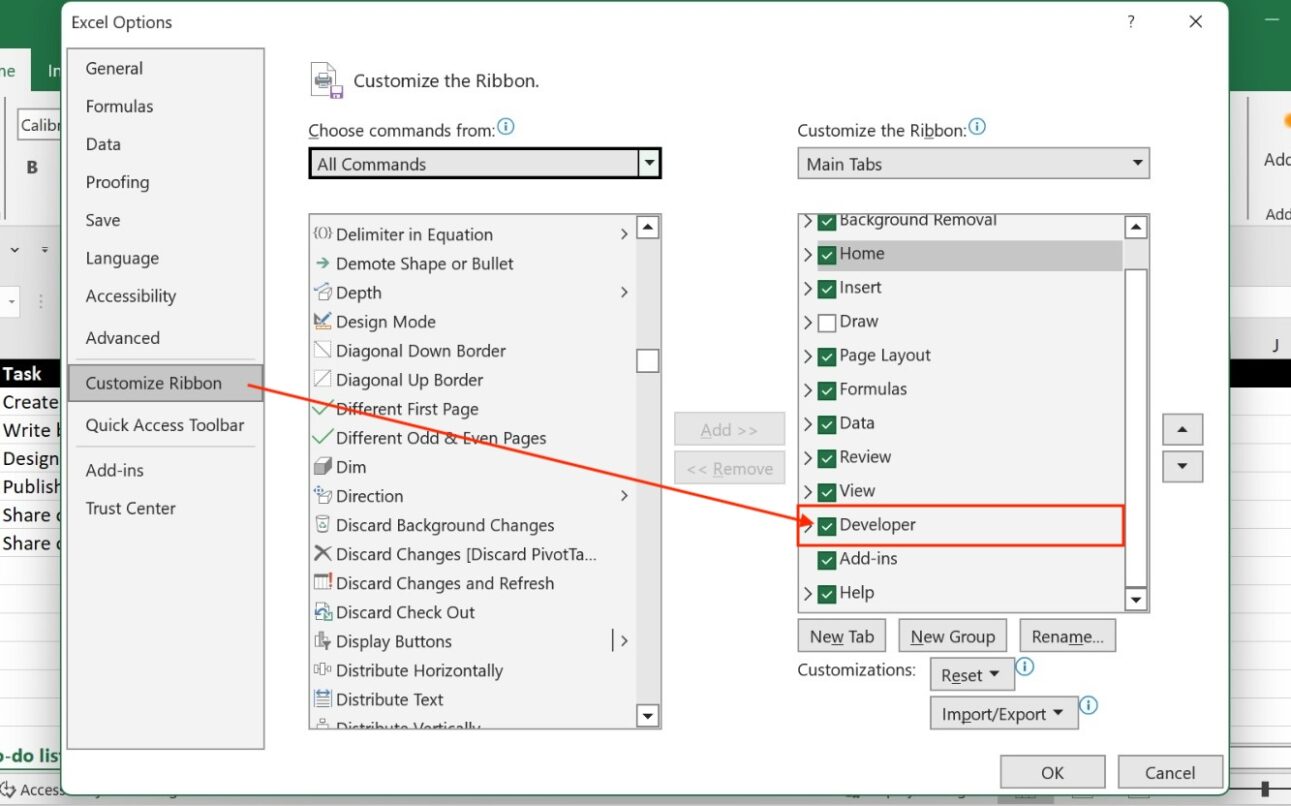Click the New Group button

point(952,635)
